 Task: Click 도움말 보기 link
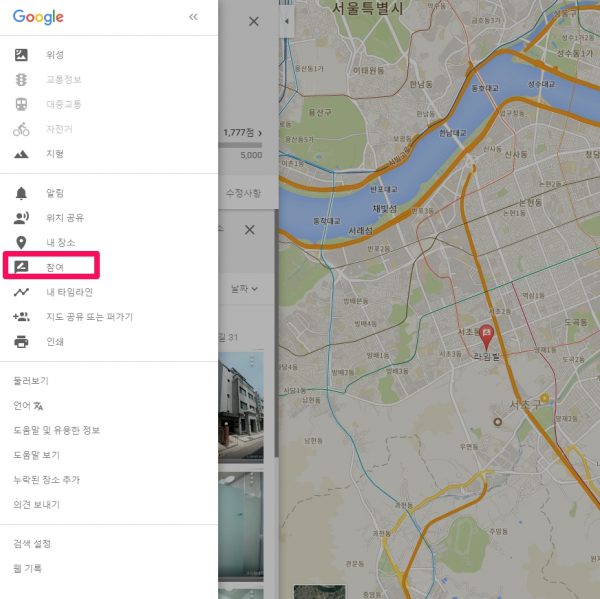point(36,455)
